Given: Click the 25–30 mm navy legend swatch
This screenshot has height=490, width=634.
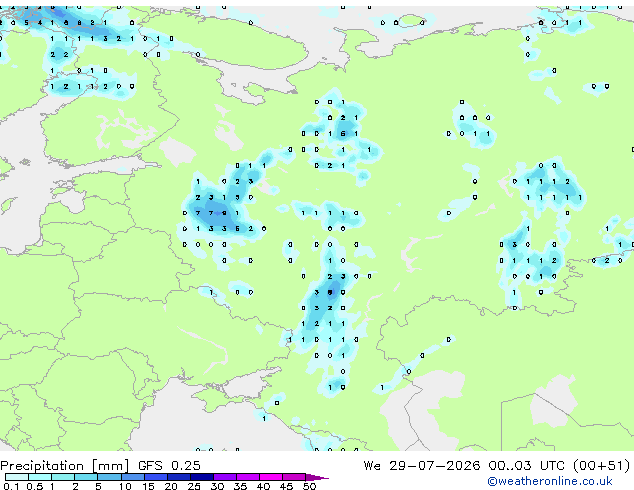Looking at the screenshot, I should (202, 477).
